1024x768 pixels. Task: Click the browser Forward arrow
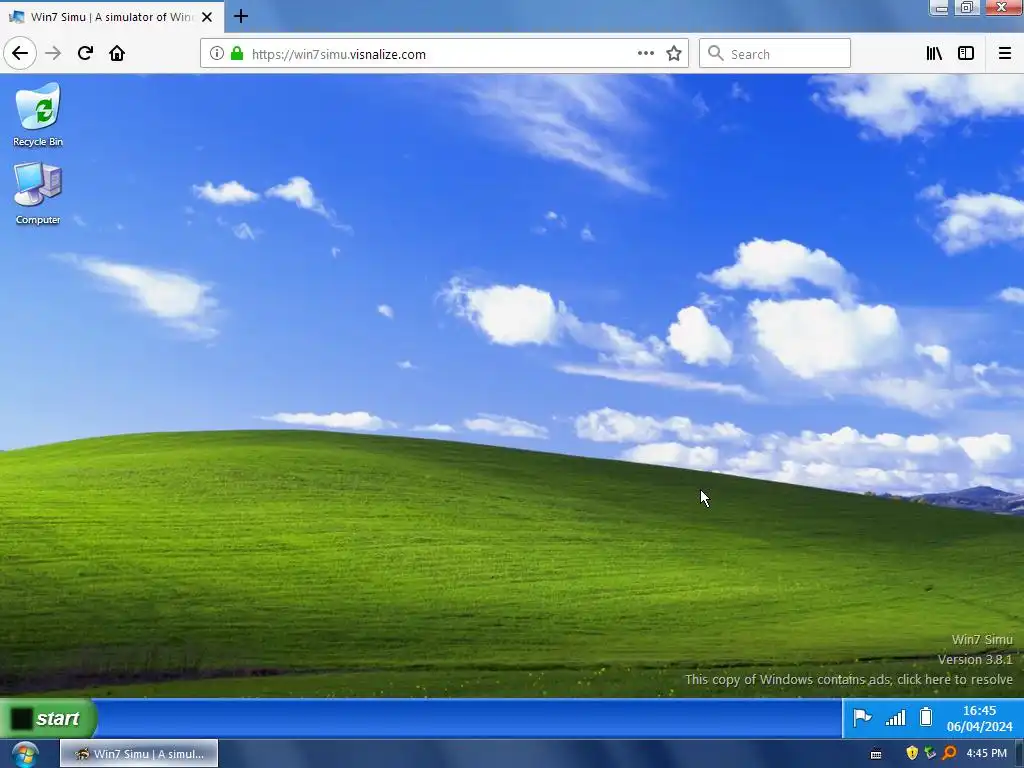pyautogui.click(x=53, y=53)
